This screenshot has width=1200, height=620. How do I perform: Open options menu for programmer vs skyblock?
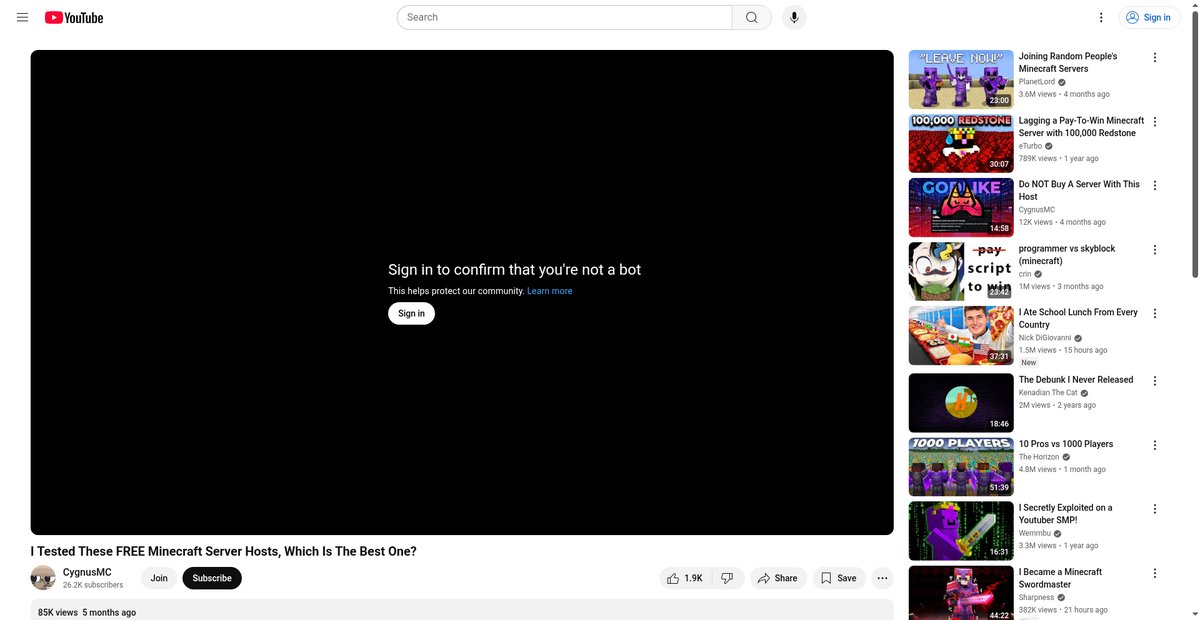tap(1155, 249)
